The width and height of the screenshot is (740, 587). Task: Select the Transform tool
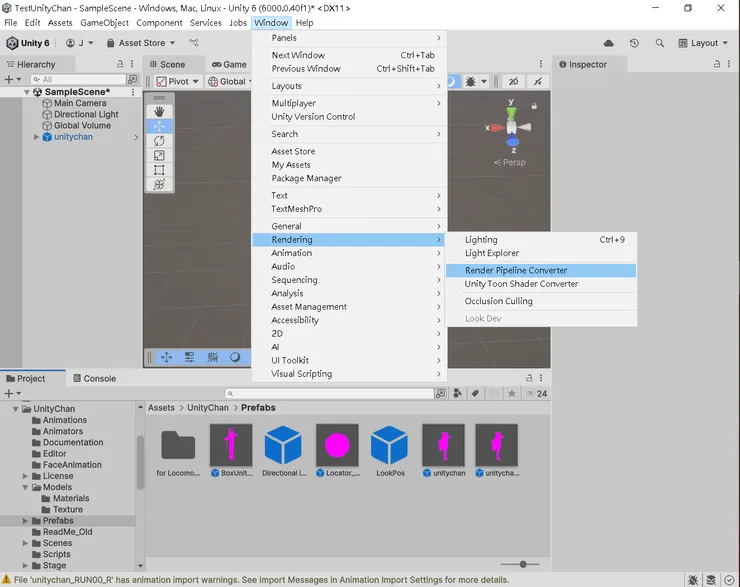[x=159, y=184]
